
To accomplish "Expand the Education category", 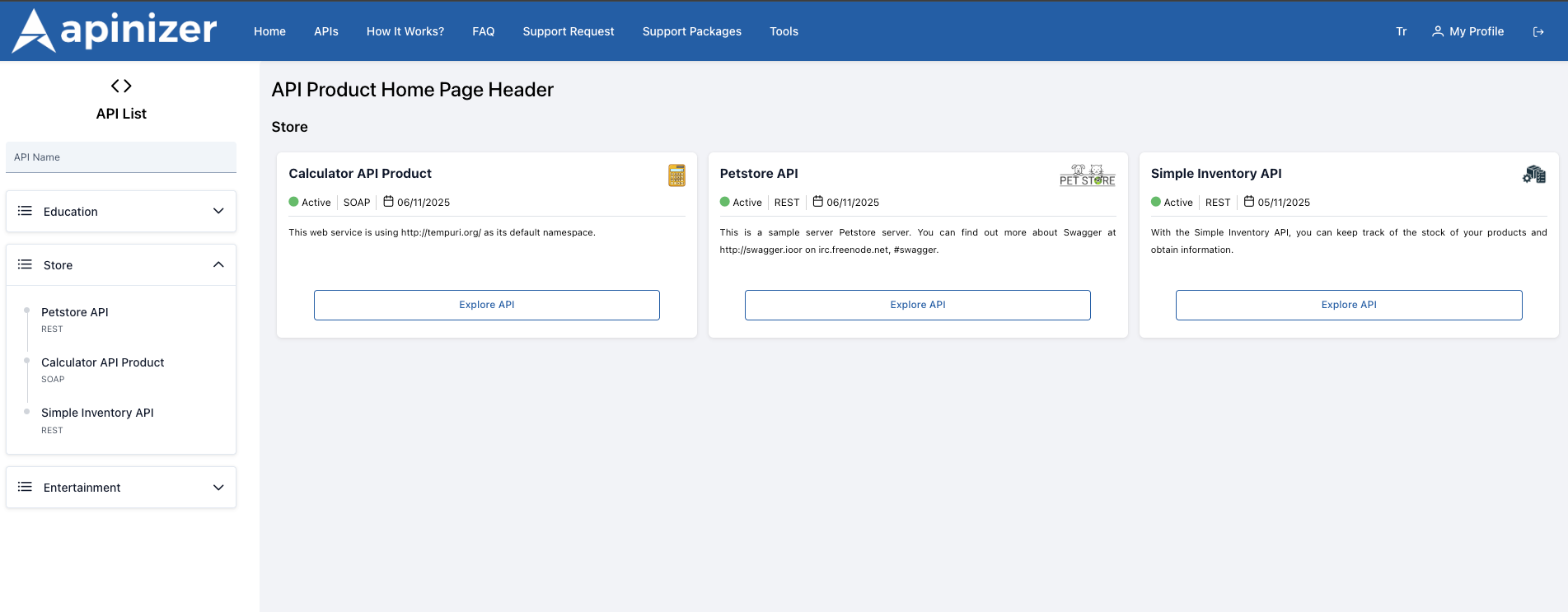I will (218, 211).
